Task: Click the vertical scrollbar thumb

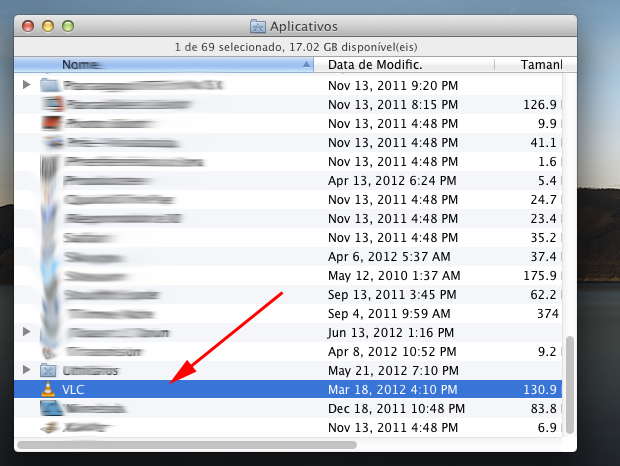Action: coord(569,385)
